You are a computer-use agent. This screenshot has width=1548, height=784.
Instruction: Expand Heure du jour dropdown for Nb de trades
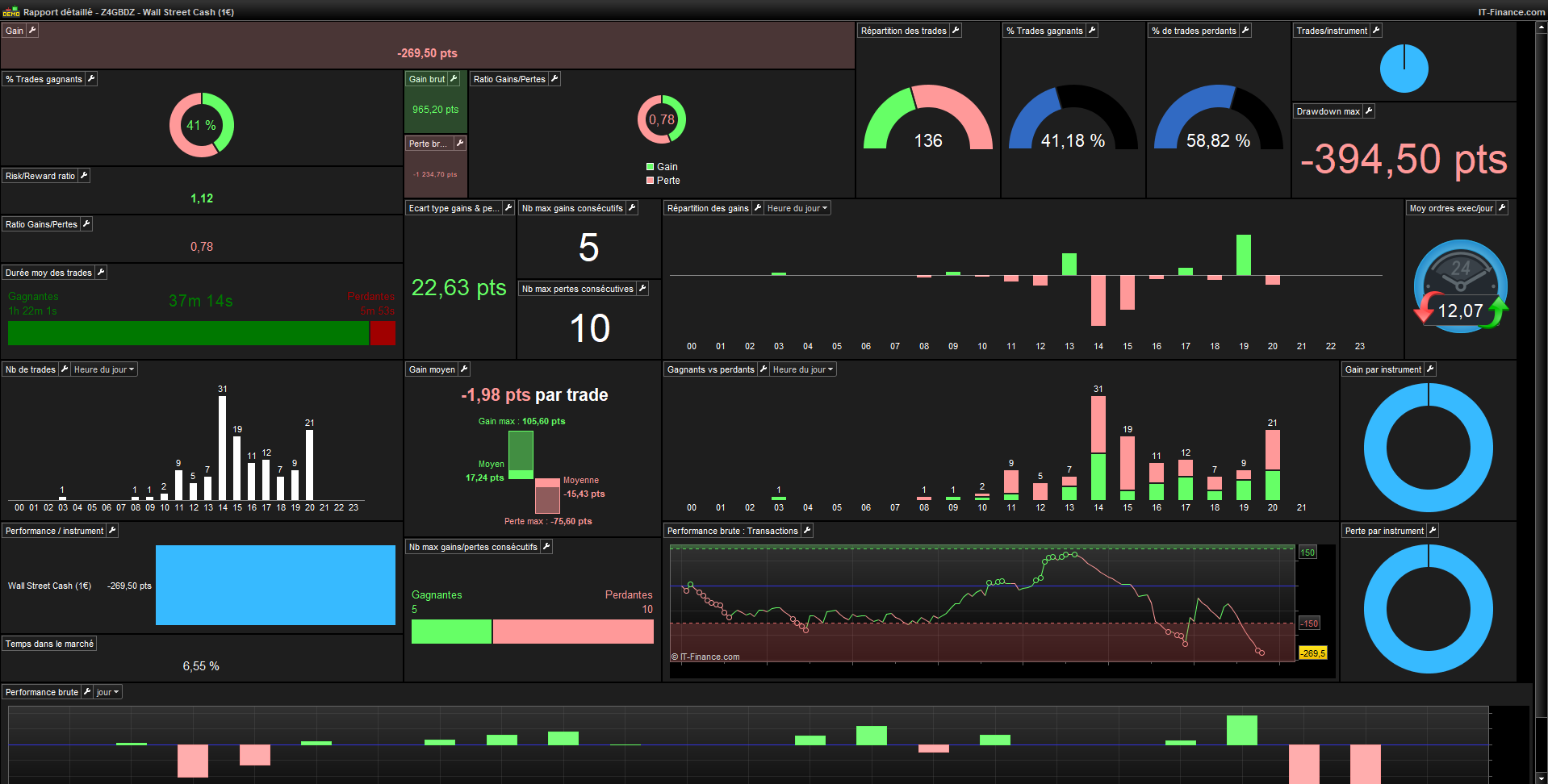tap(104, 369)
